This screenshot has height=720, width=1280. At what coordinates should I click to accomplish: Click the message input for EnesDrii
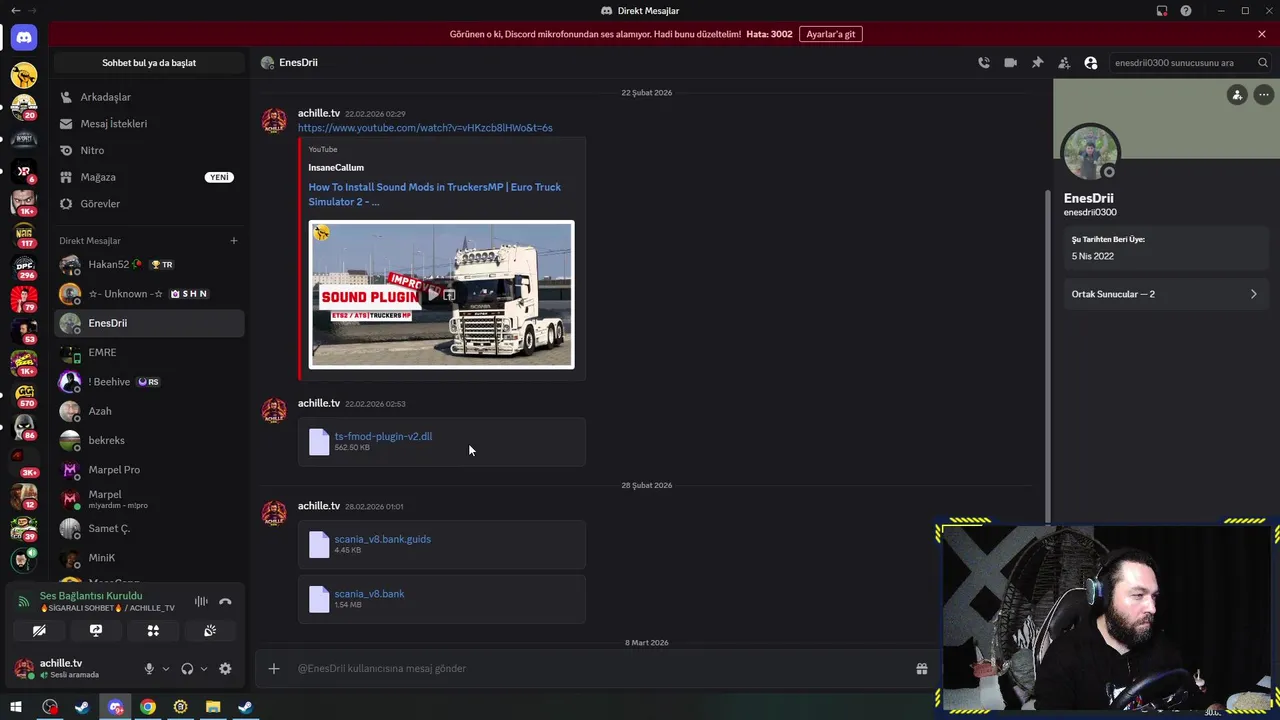click(x=600, y=668)
